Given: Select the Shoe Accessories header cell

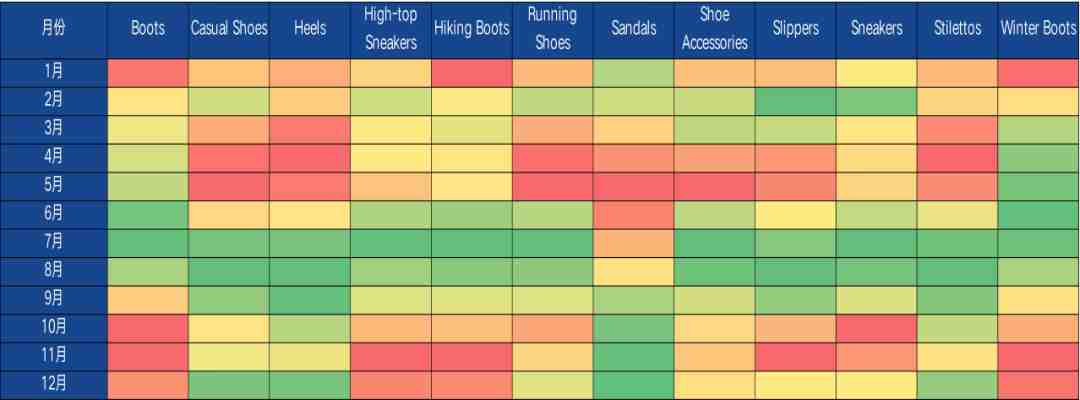Looking at the screenshot, I should 714,30.
